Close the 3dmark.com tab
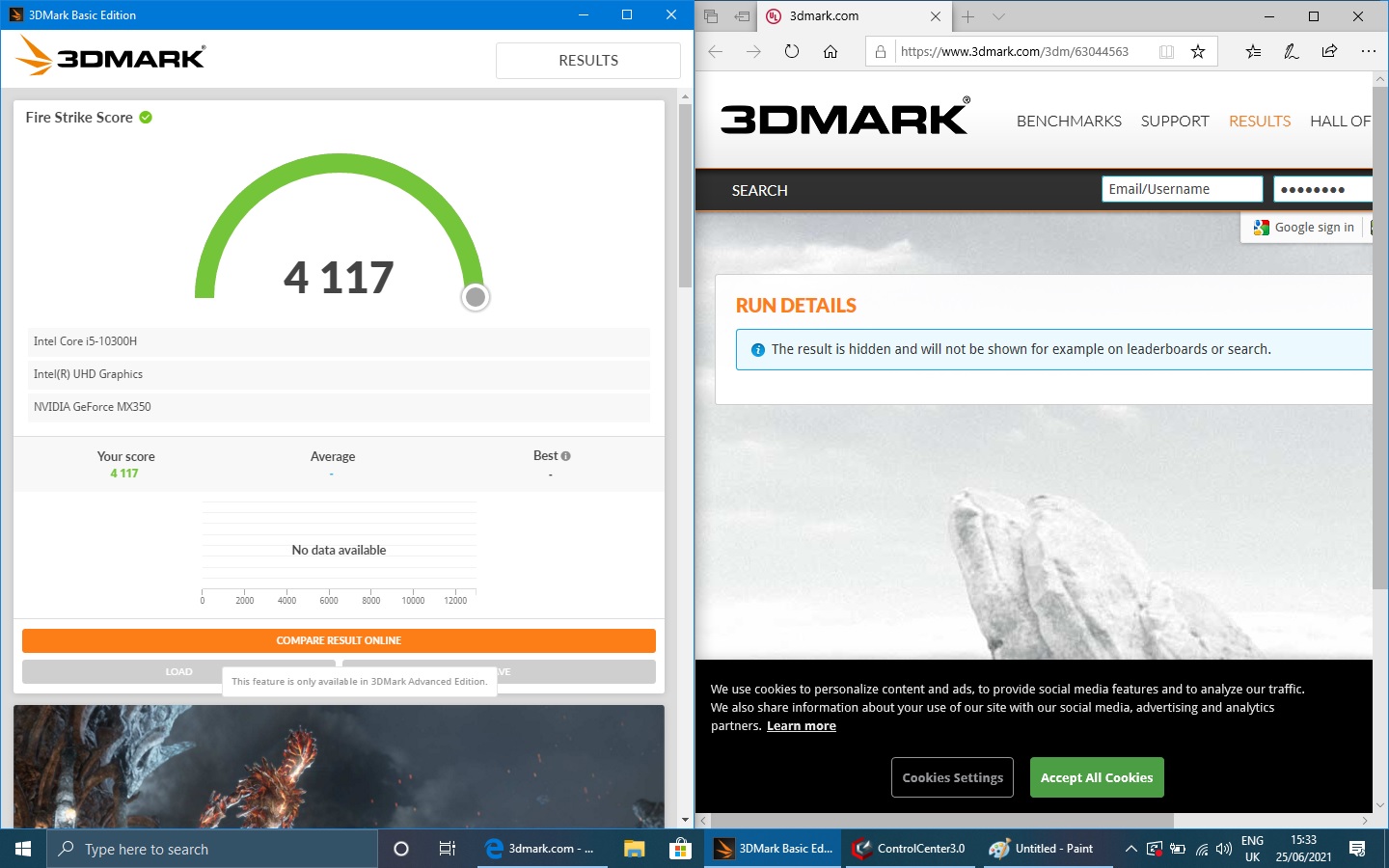Viewport: 1389px width, 868px height. [x=935, y=16]
